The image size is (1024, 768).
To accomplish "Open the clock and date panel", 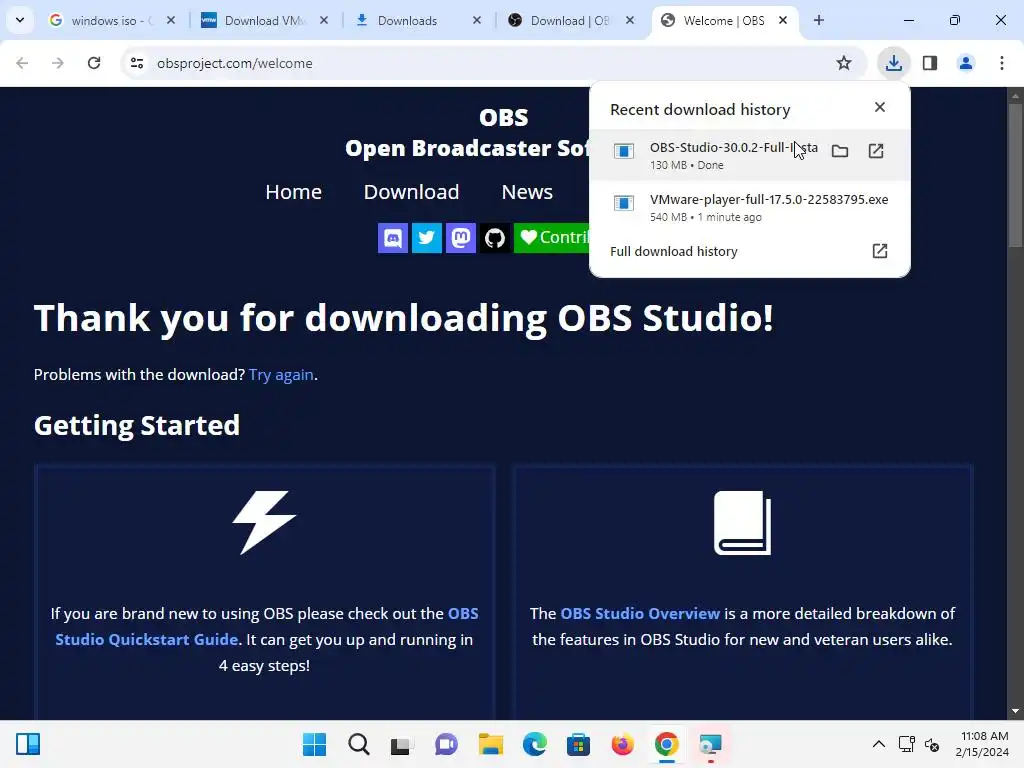I will (x=983, y=744).
